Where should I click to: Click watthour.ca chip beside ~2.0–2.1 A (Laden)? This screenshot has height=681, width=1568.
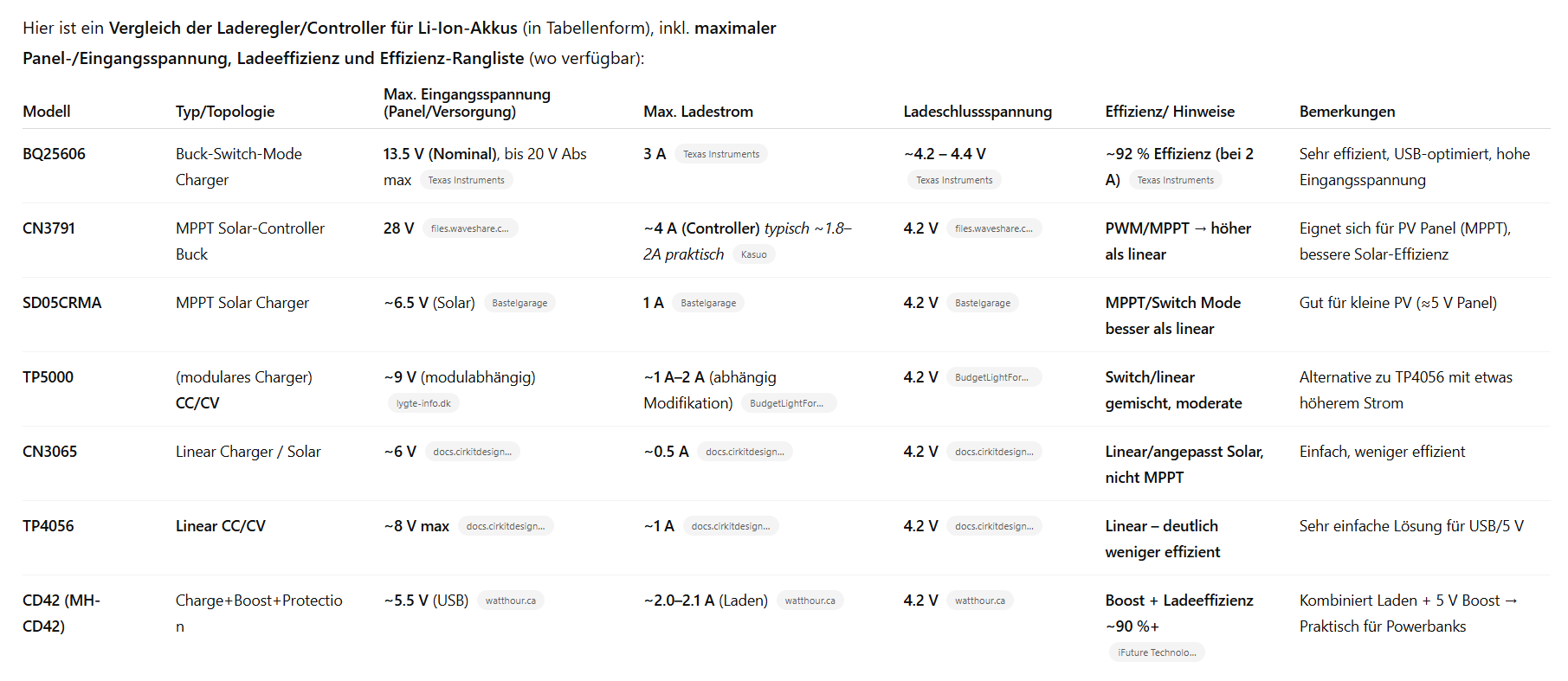810,601
